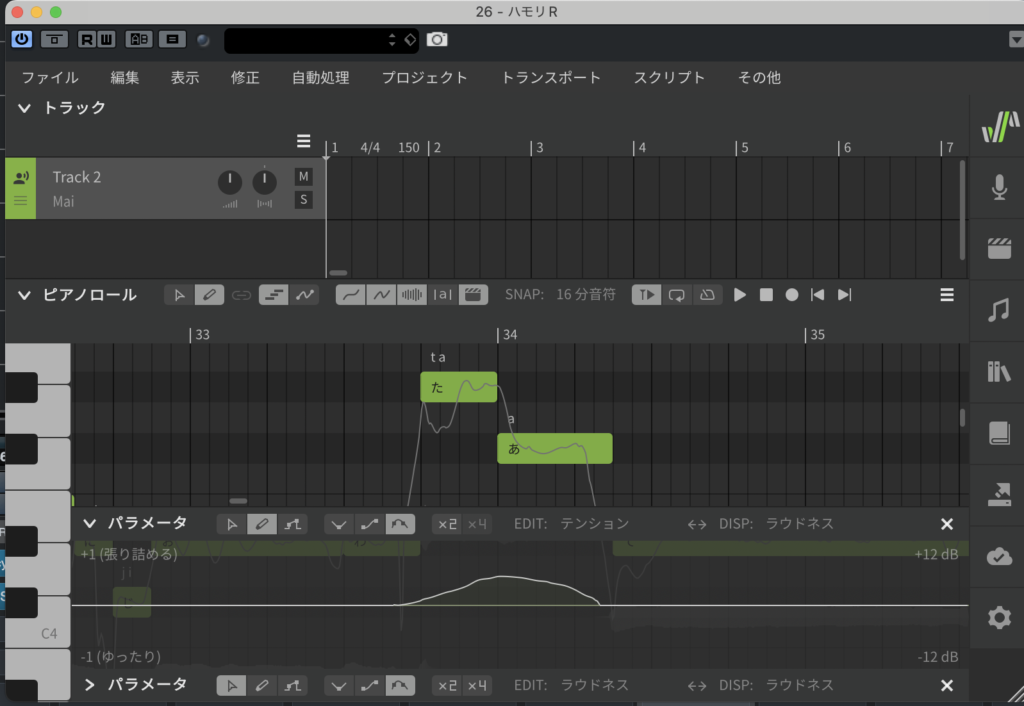Image resolution: width=1024 pixels, height=706 pixels.
Task: Open the ファイル menu
Action: click(x=50, y=78)
